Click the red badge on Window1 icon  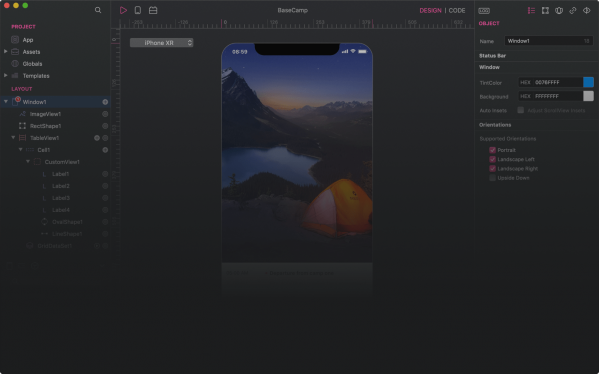(x=18, y=99)
